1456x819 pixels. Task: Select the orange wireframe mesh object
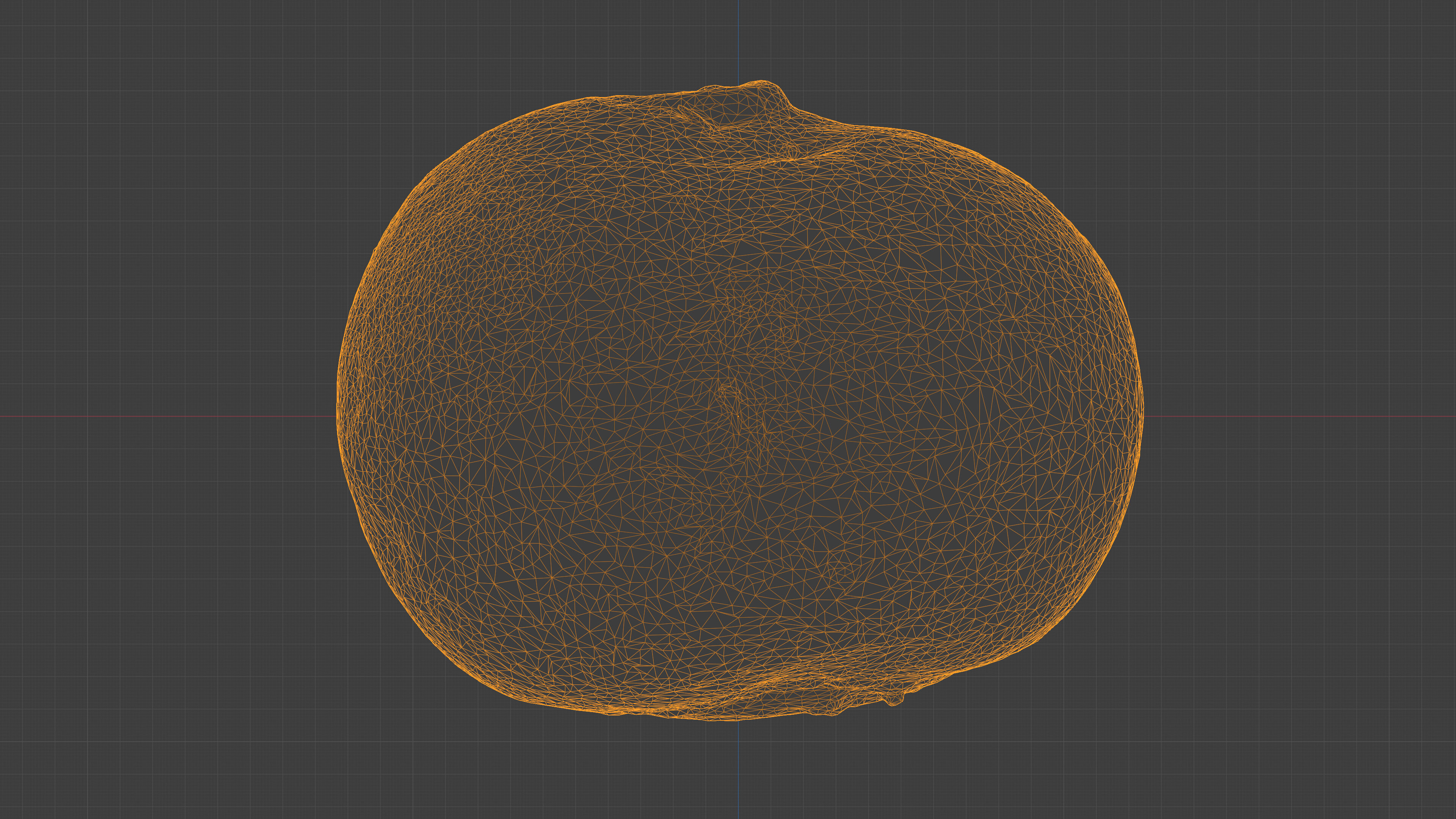(740, 401)
